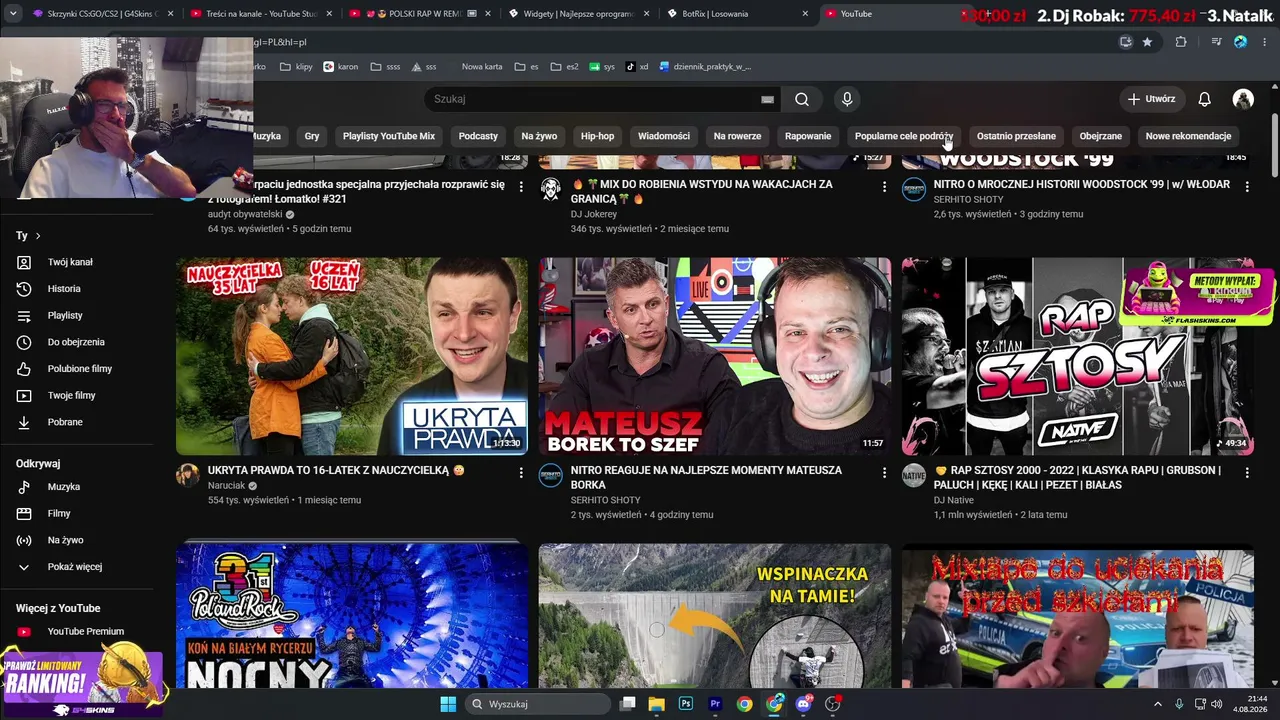Click the Utwórz create button
Viewport: 1280px width, 720px height.
click(1152, 99)
